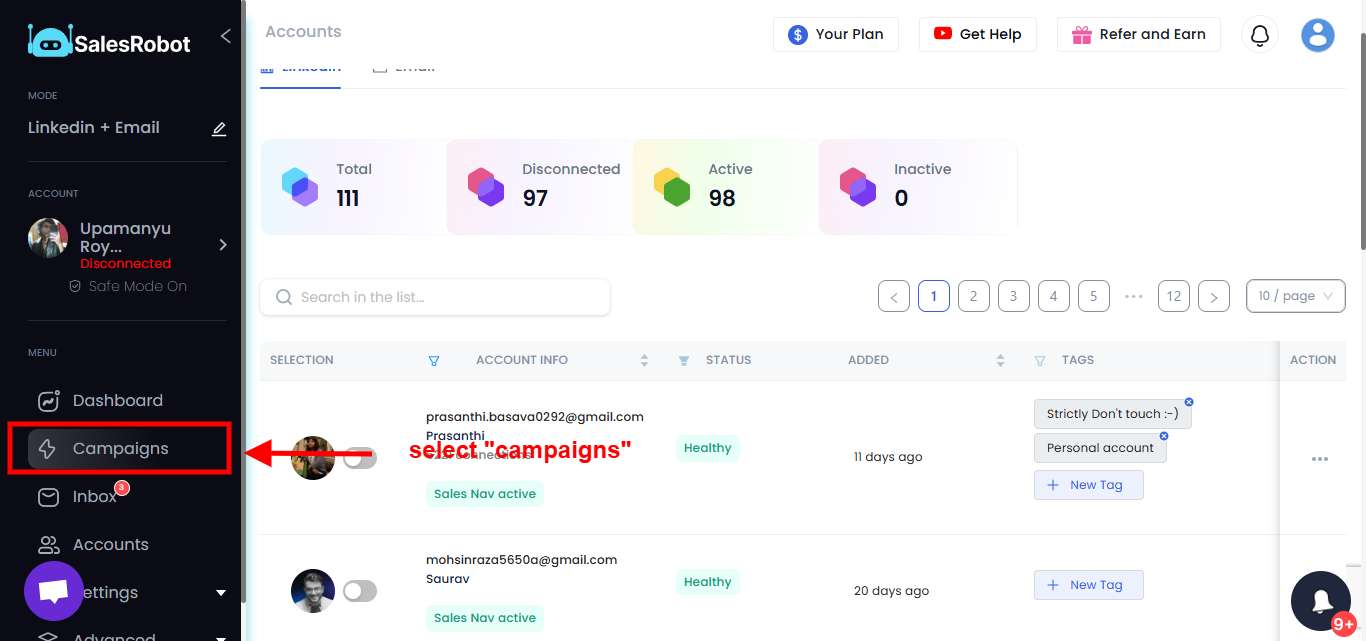Image resolution: width=1366 pixels, height=641 pixels.
Task: Select page 1 in pagination
Action: pos(934,296)
